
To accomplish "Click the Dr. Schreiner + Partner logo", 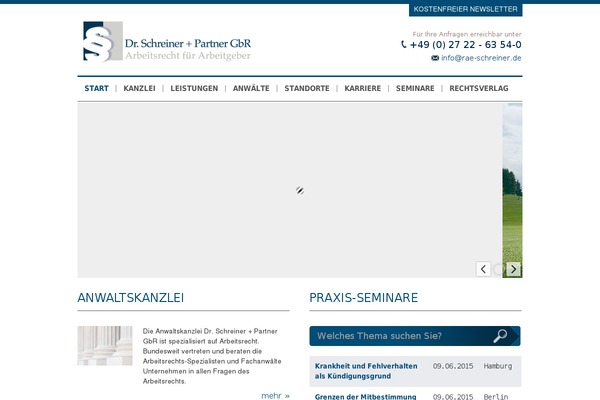I will point(167,41).
